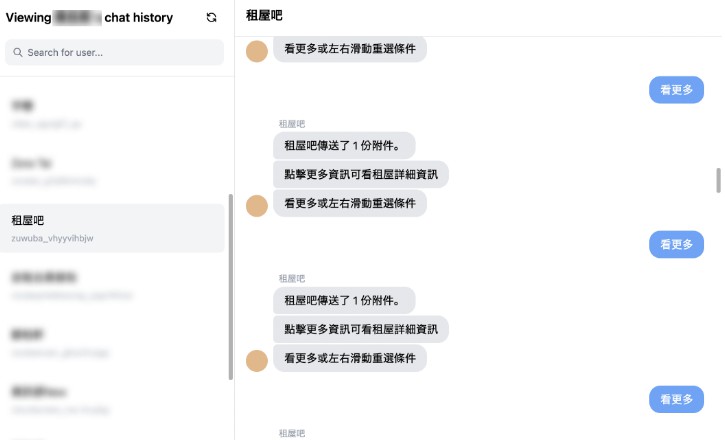
Task: Click the bottom 看更多 reply bubble
Action: click(676, 399)
